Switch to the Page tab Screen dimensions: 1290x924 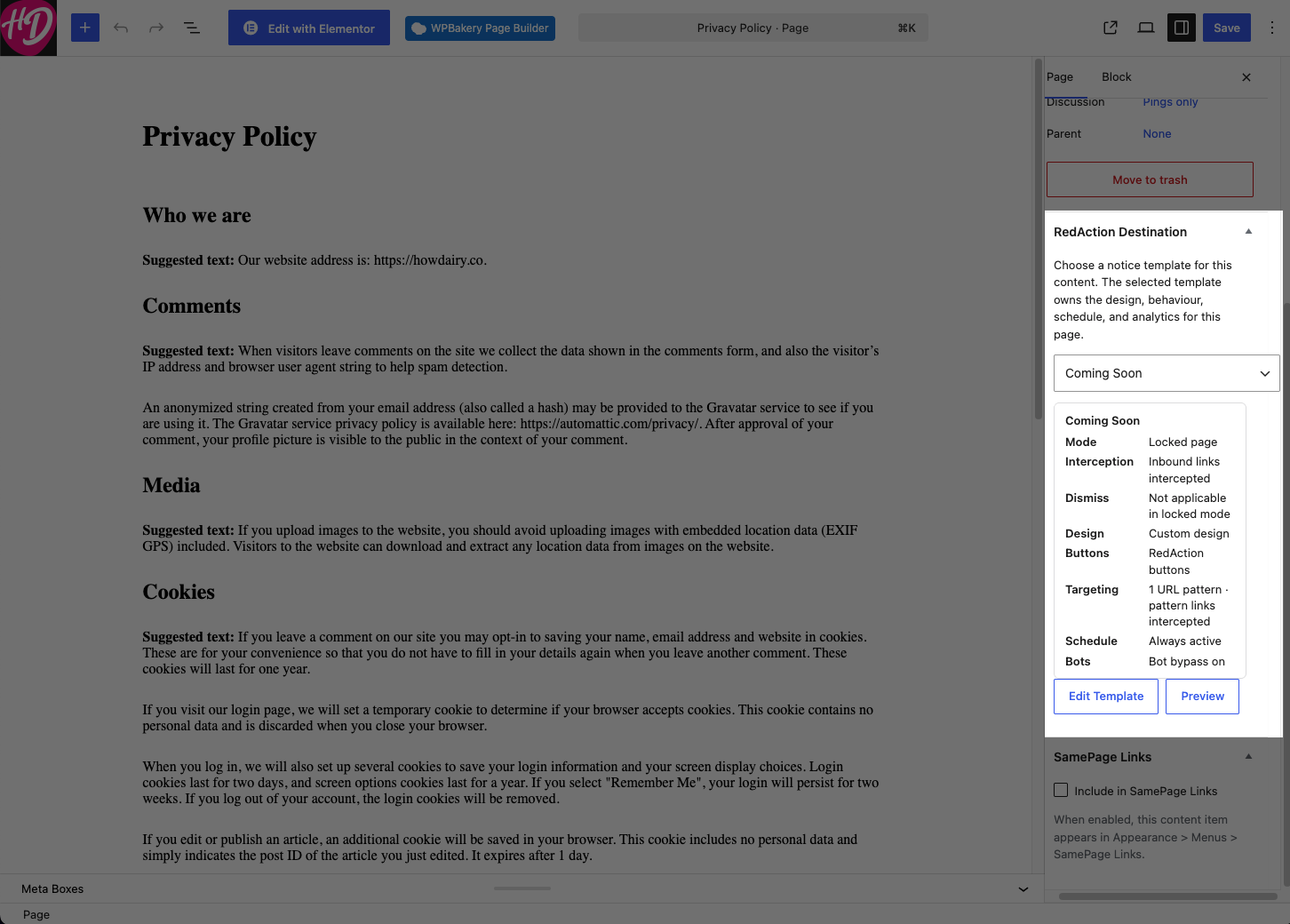click(x=1060, y=77)
